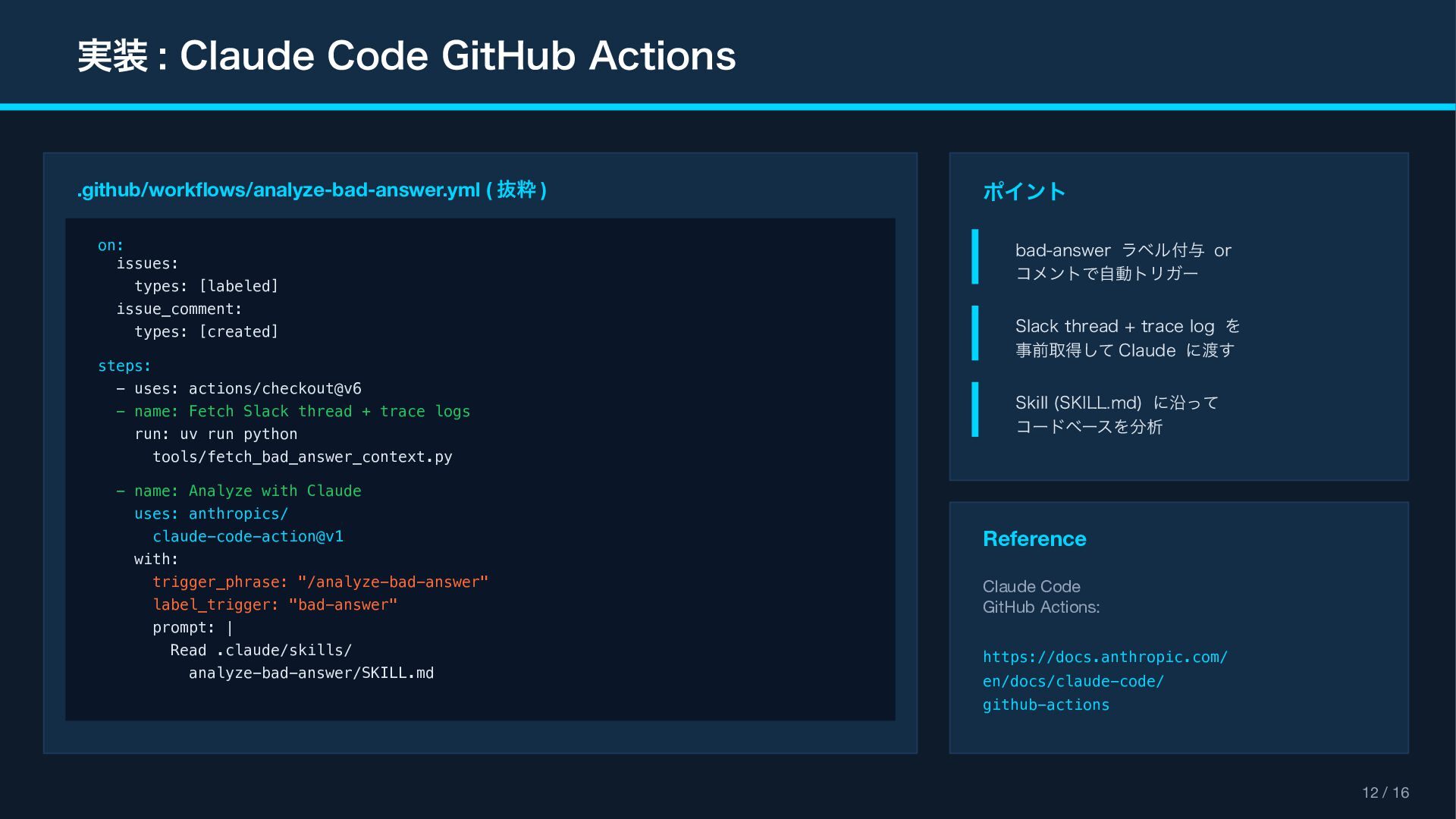Click the page number '12 / 16'
Screen dimensions: 1456x819
coord(1385,792)
